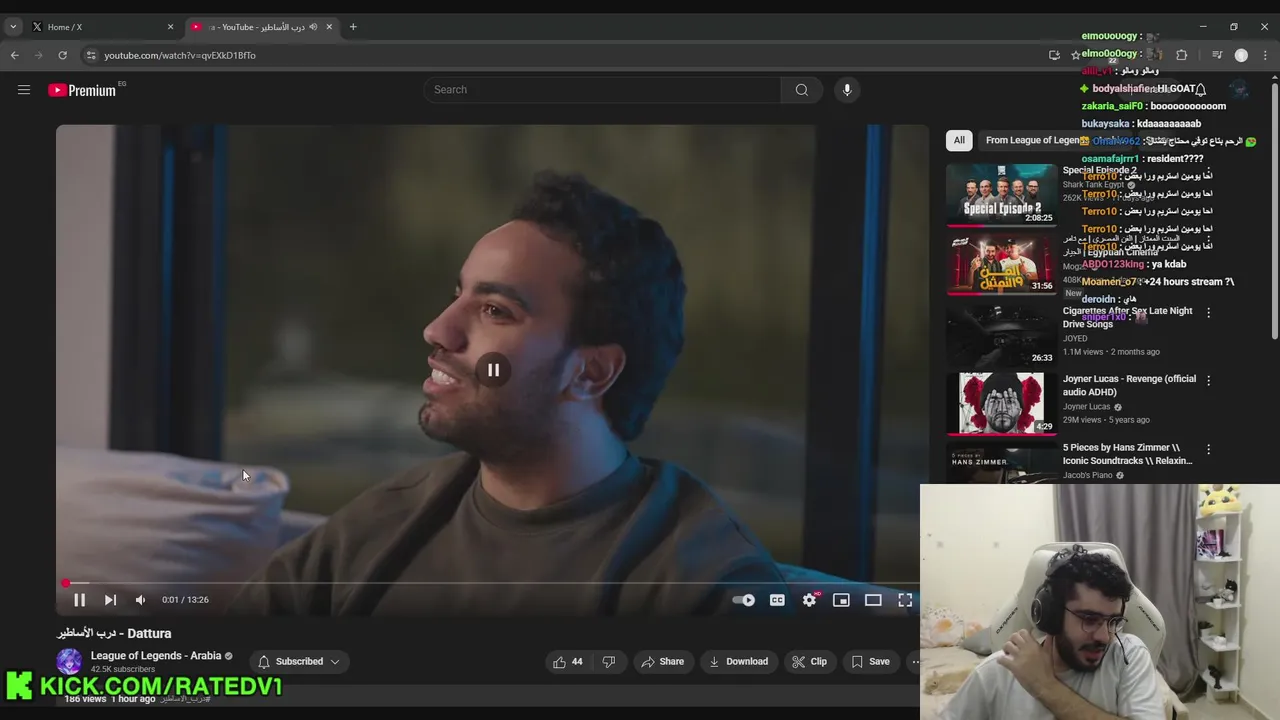1280x720 pixels.
Task: Switch to the miniplayer
Action: tap(841, 600)
